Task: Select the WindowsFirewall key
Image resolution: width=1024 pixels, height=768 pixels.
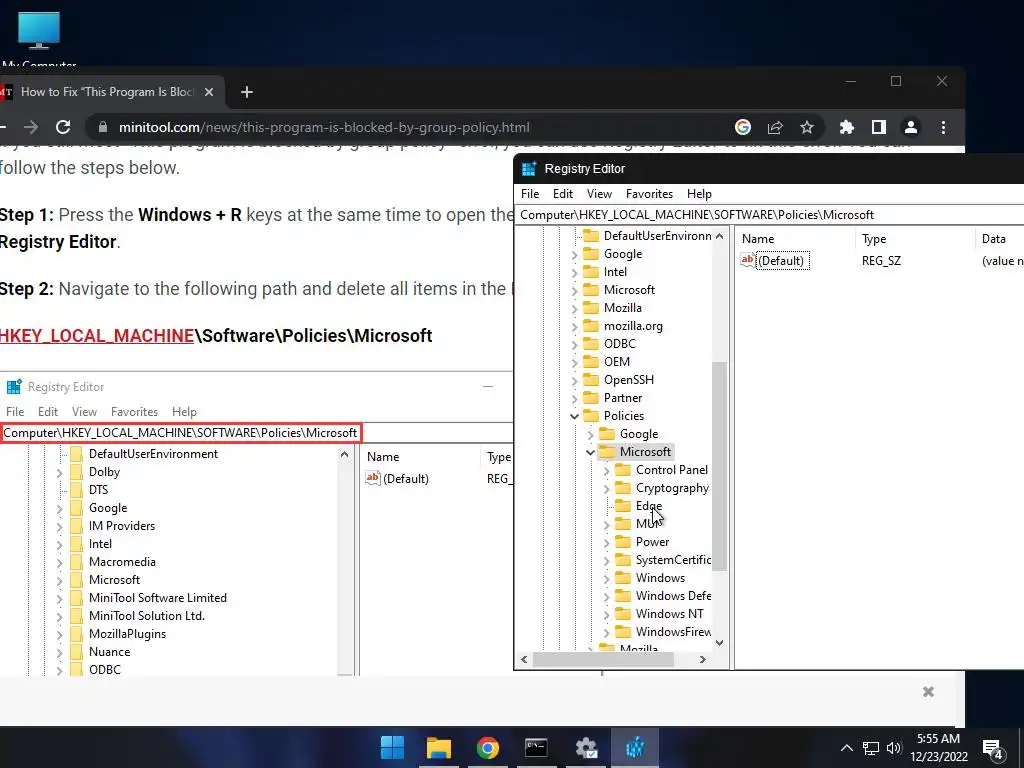Action: (673, 632)
